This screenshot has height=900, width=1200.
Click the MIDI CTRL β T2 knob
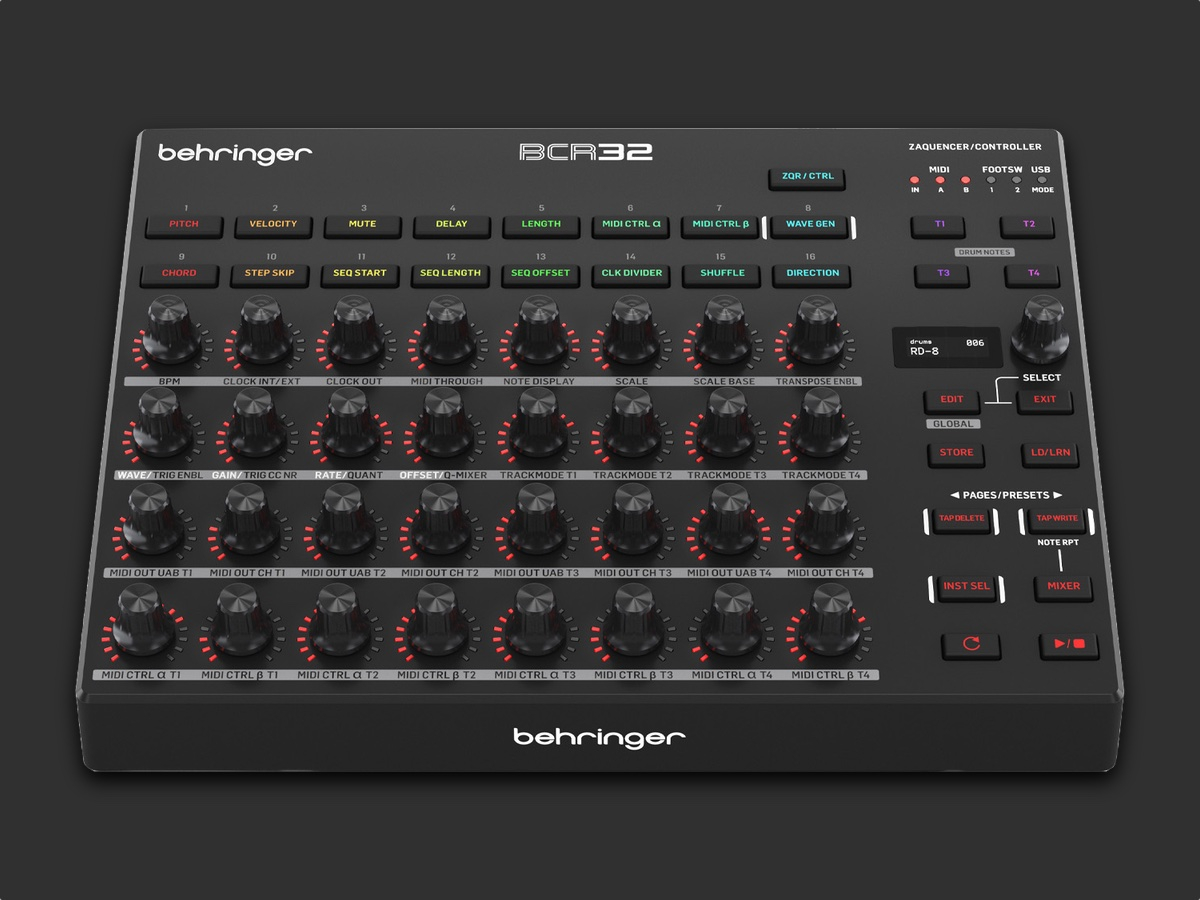(434, 621)
